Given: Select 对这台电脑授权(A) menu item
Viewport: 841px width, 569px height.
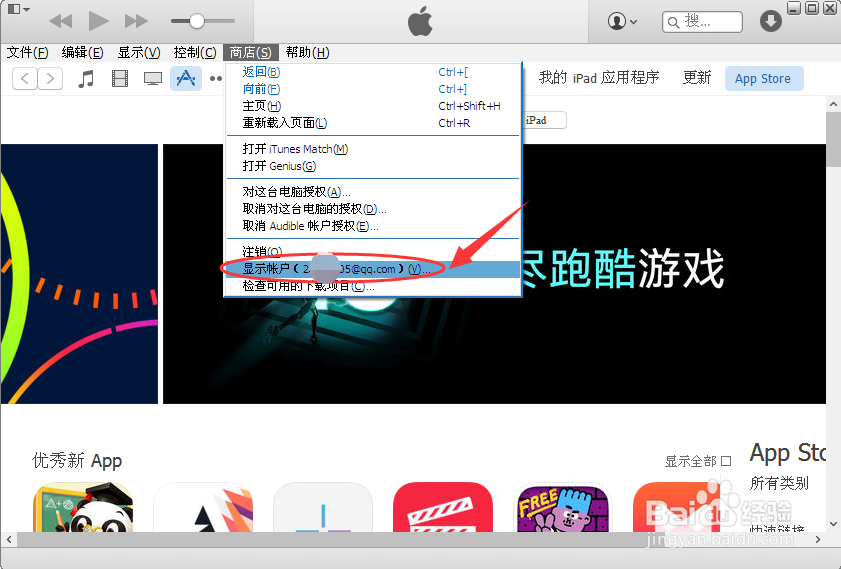Looking at the screenshot, I should coord(373,192).
